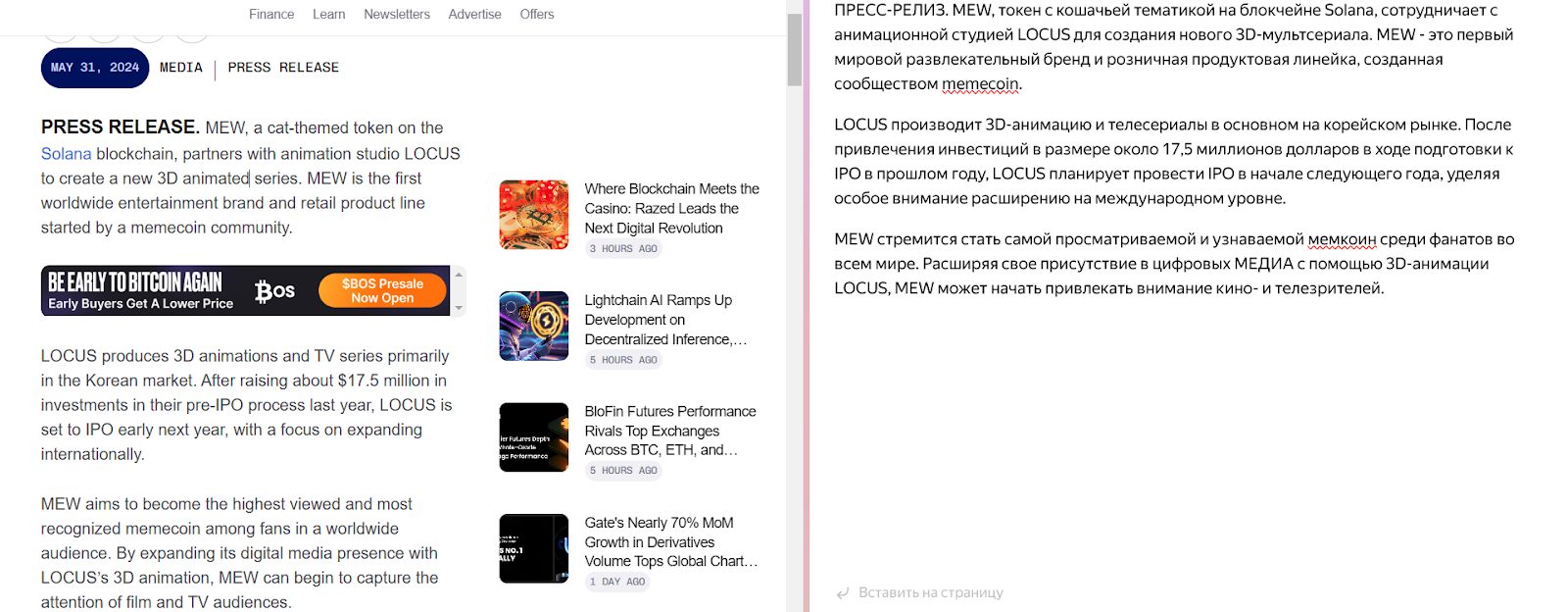
Task: Click the underlined word 'мемкоин' in the translation
Action: coord(1342,239)
